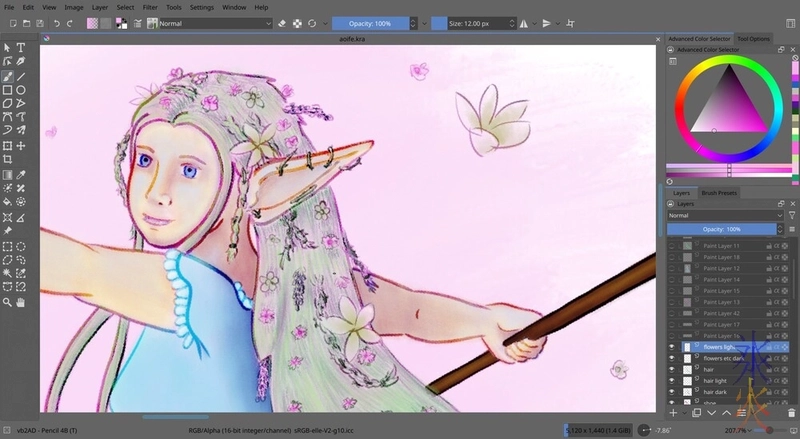Pick the Ellipse tool in toolbox
Image resolution: width=800 pixels, height=439 pixels.
[x=21, y=89]
